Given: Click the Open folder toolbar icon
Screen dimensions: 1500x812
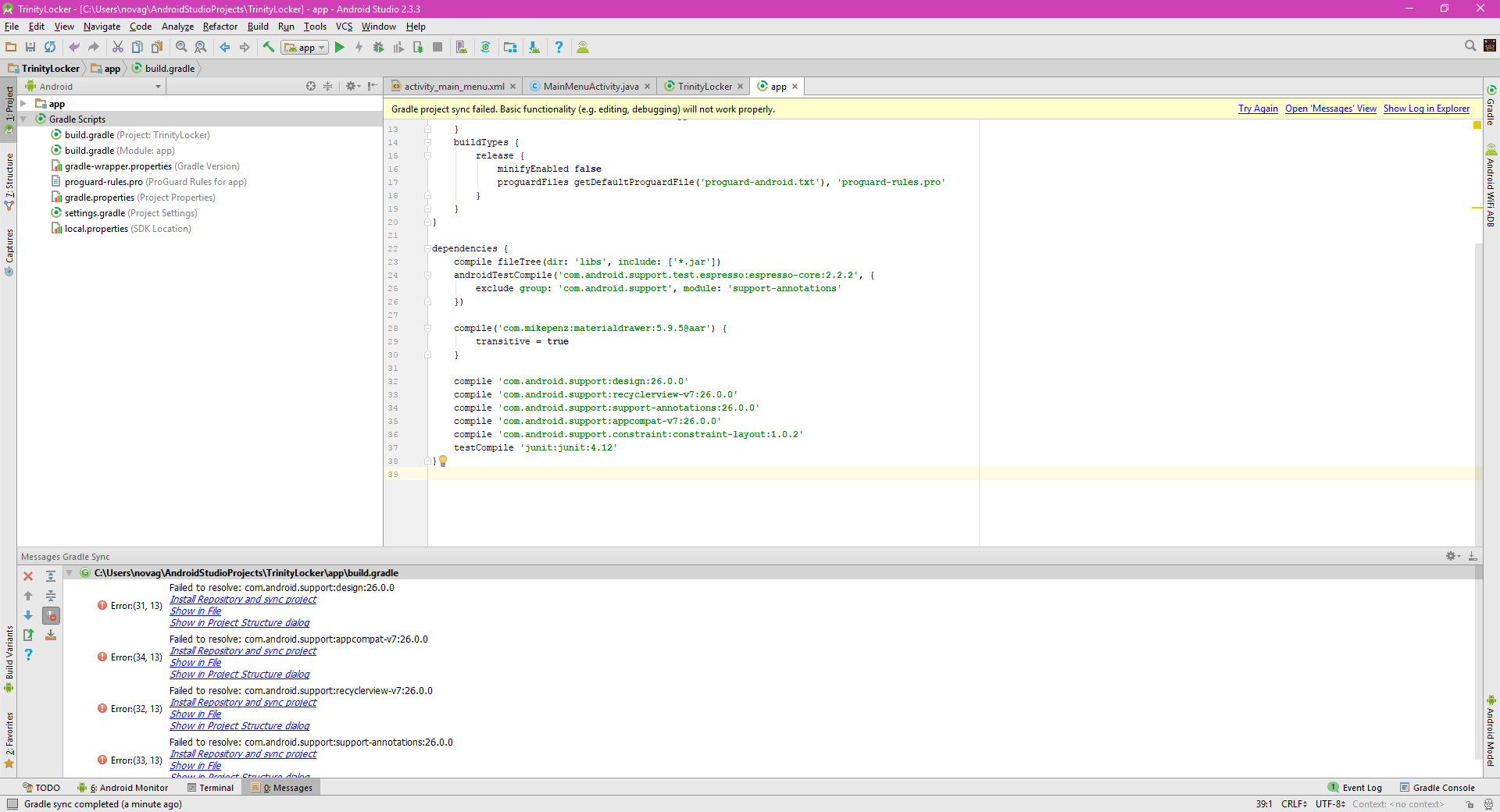Looking at the screenshot, I should [x=11, y=48].
